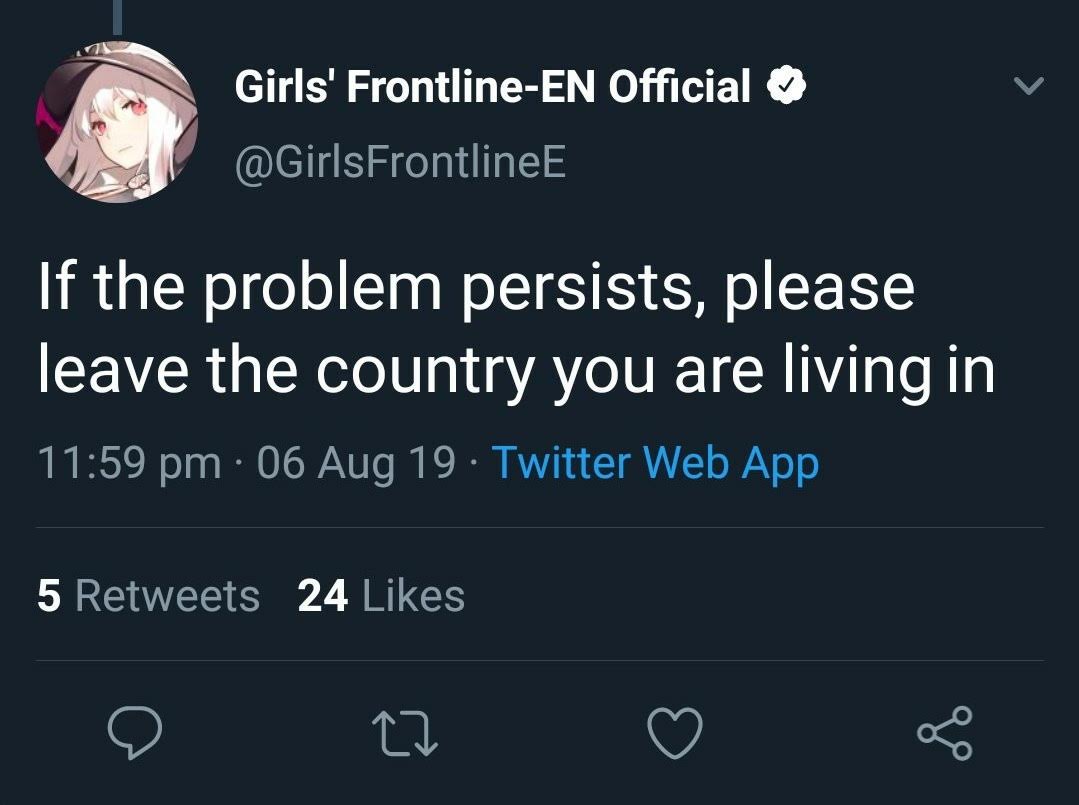Screen dimensions: 1079x805
Task: Click the thread connector line above avatar
Action: pos(117,17)
